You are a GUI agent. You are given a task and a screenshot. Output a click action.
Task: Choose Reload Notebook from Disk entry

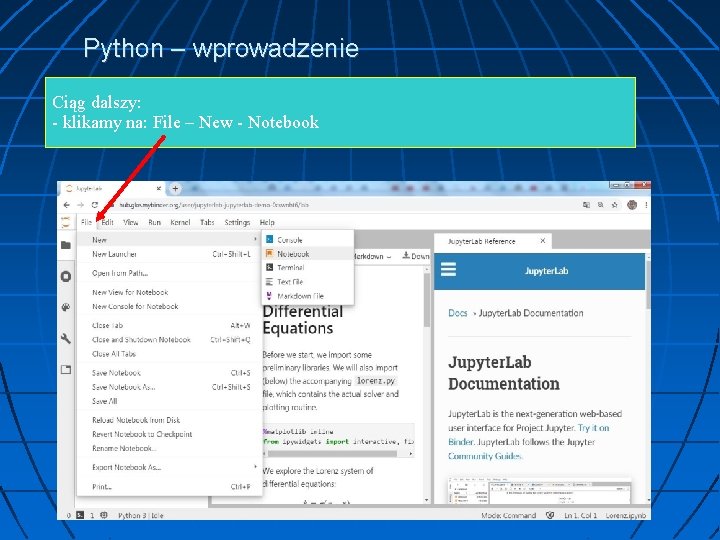coord(169,420)
